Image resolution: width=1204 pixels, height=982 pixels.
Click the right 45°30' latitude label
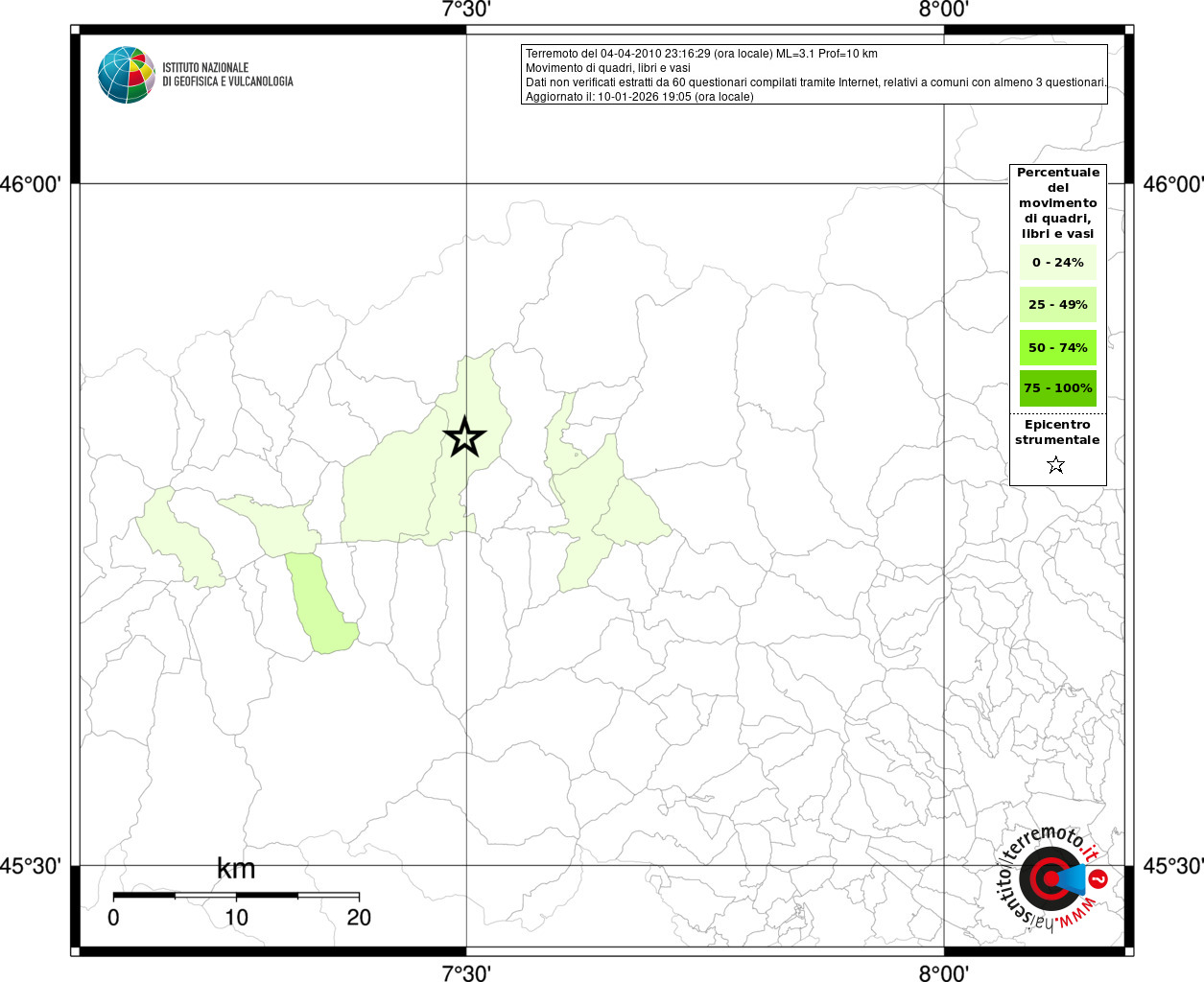[1172, 866]
